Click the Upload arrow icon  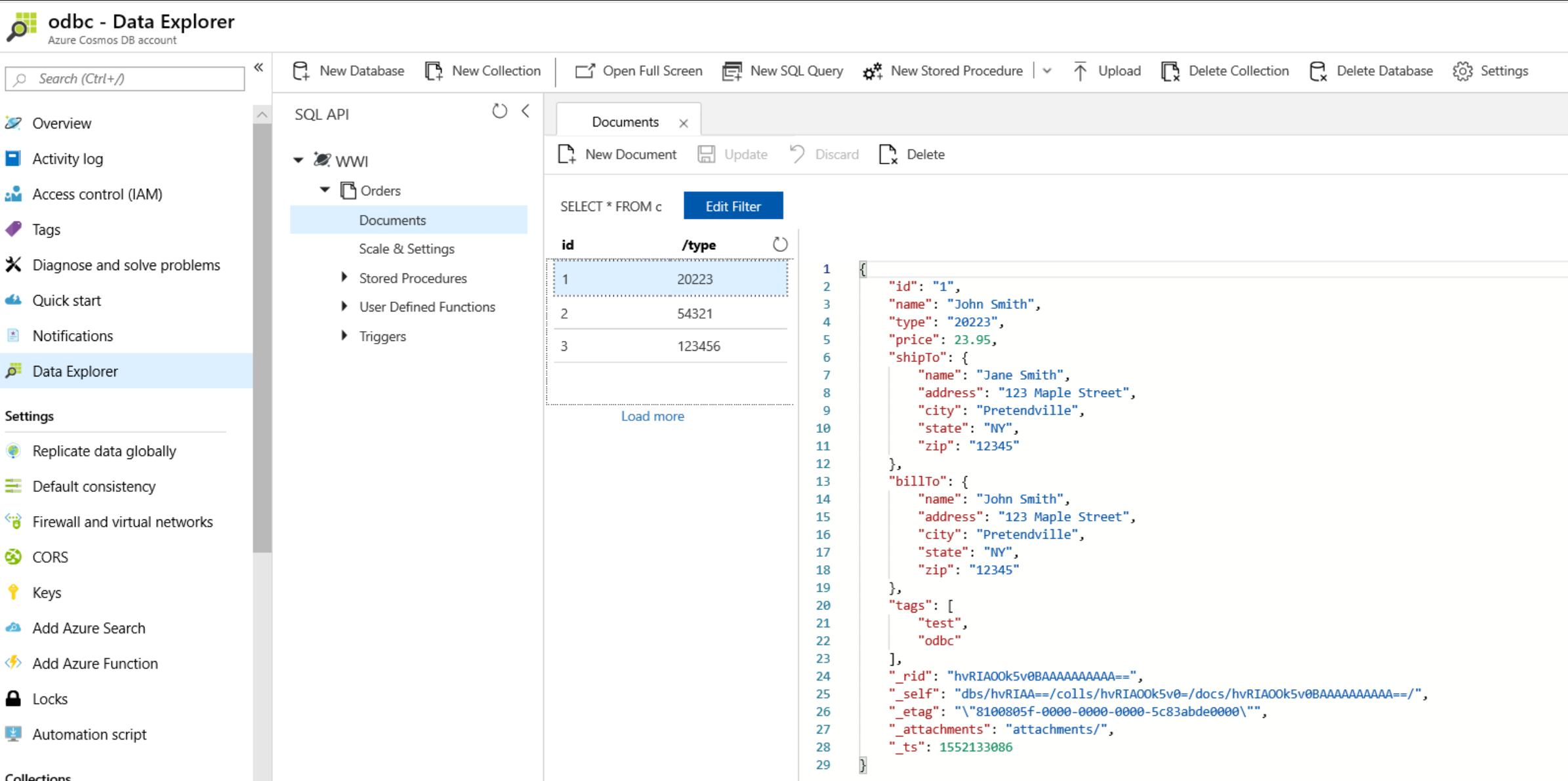click(x=1080, y=71)
